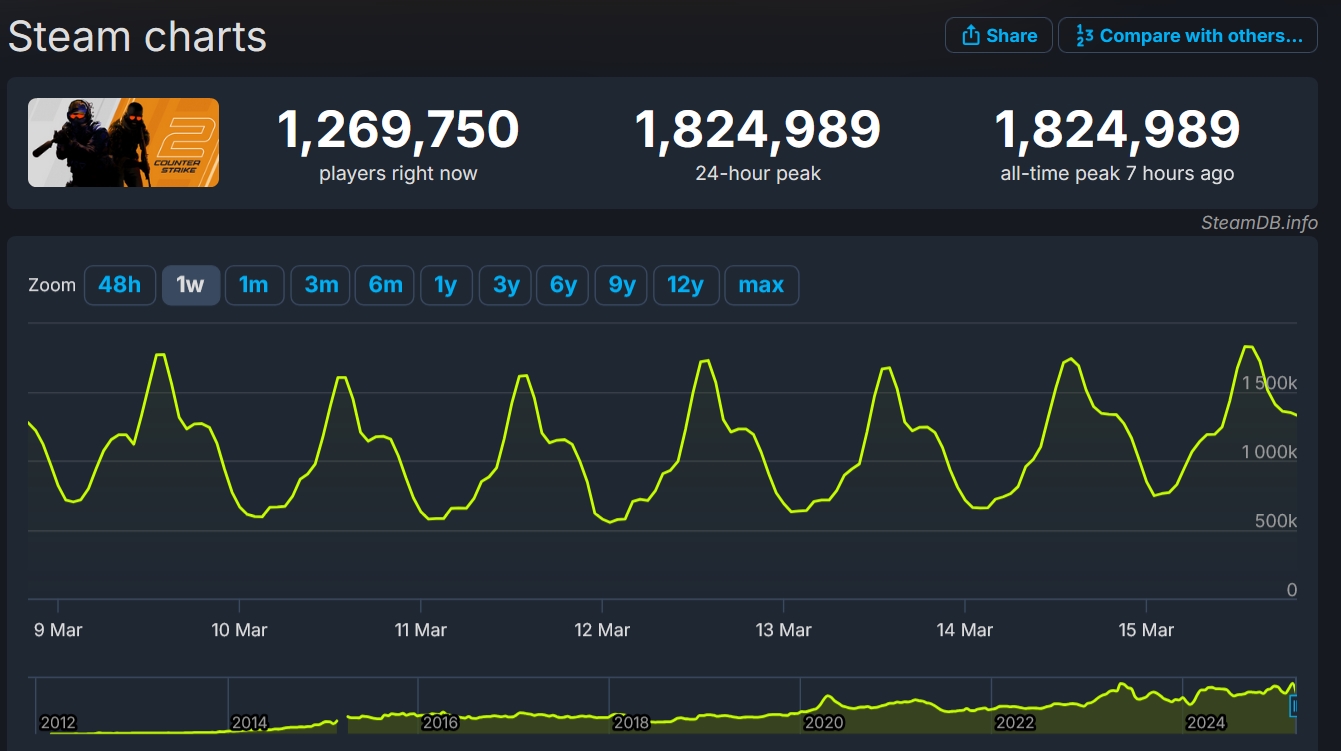
Task: Show the max chart range
Action: point(761,285)
